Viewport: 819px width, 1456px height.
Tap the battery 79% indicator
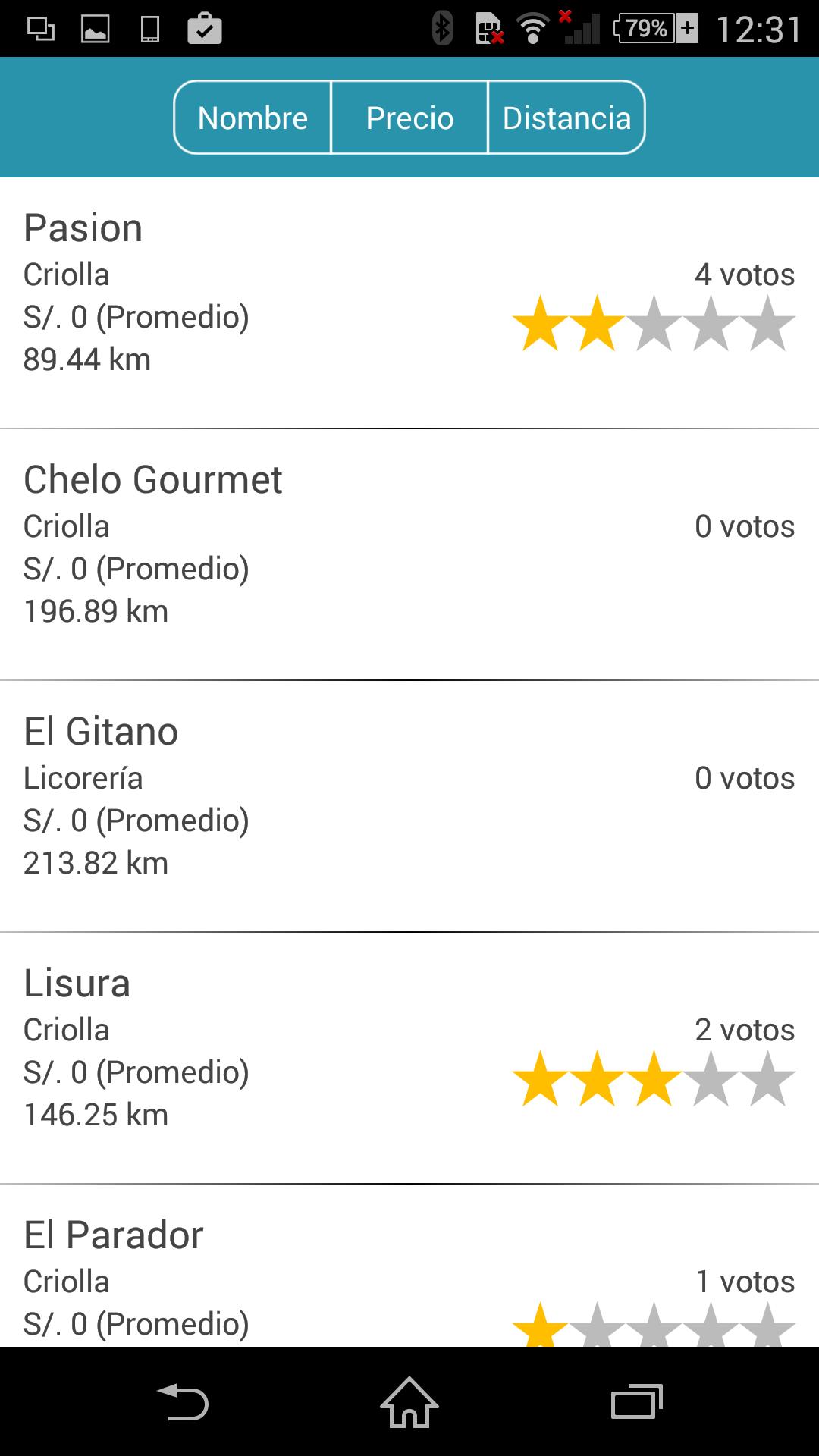(x=656, y=29)
